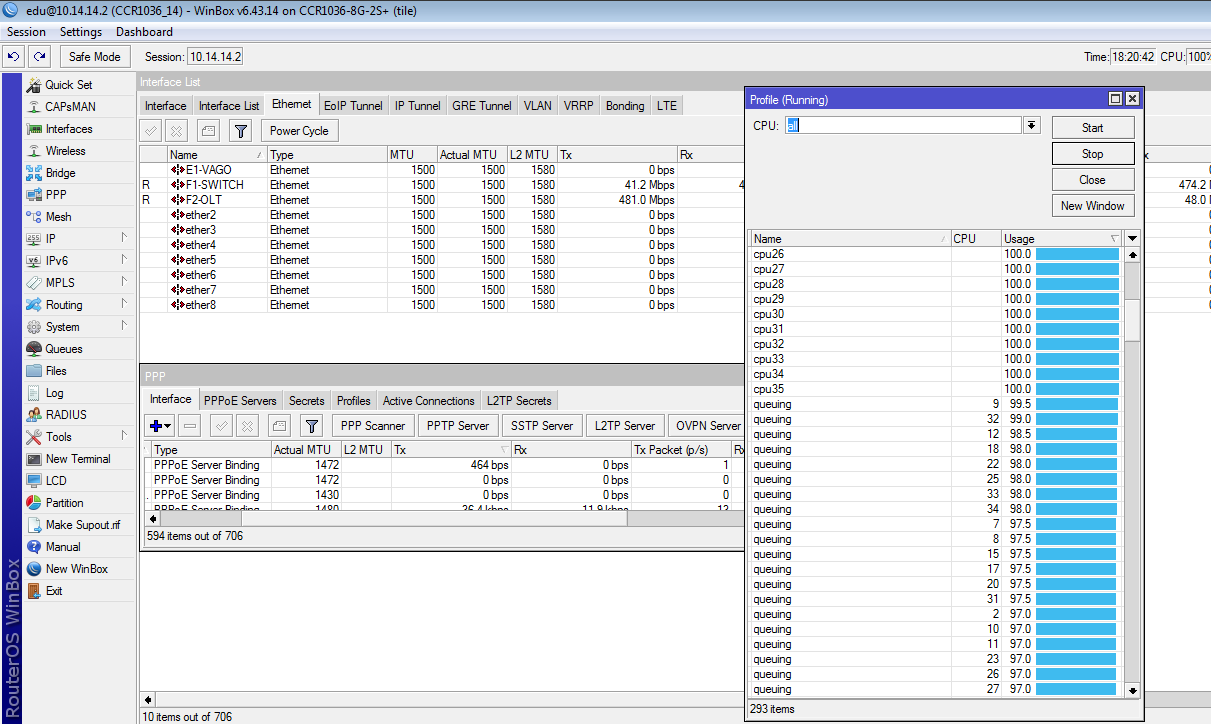Click the blue plus add icon in PPP
Viewport: 1211px width, 724px height.
point(155,426)
